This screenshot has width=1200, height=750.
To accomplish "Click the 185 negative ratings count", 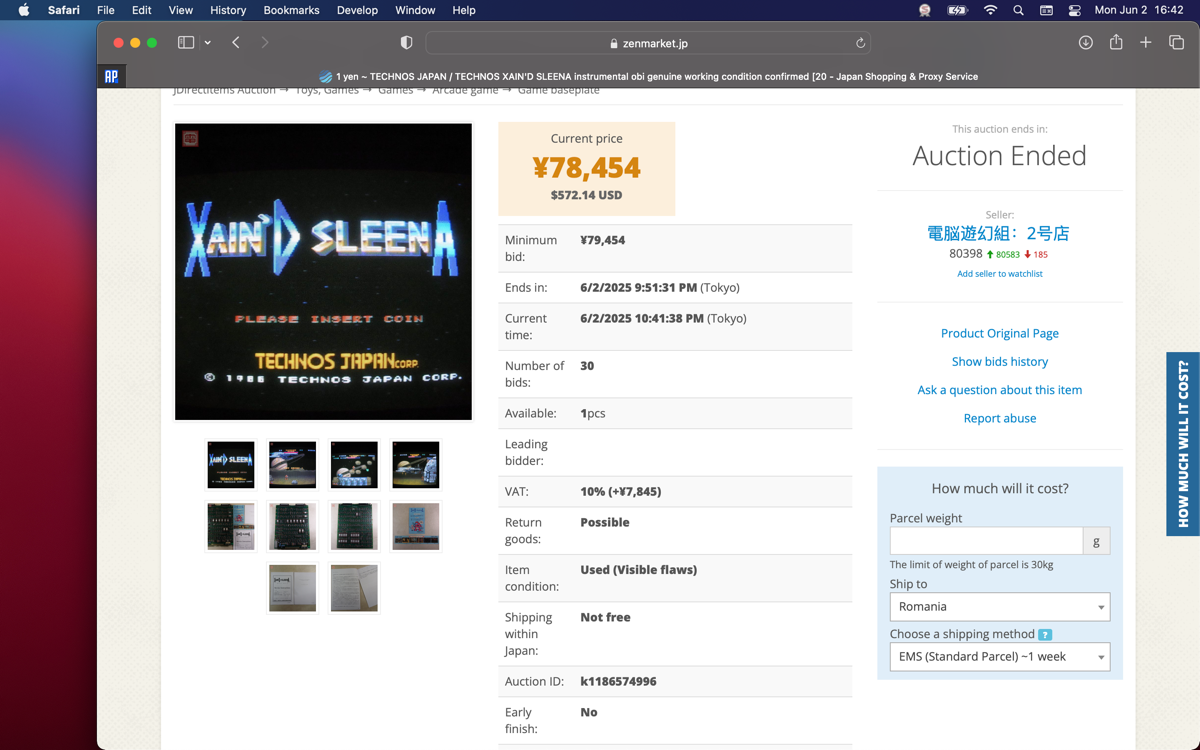I will (1036, 255).
